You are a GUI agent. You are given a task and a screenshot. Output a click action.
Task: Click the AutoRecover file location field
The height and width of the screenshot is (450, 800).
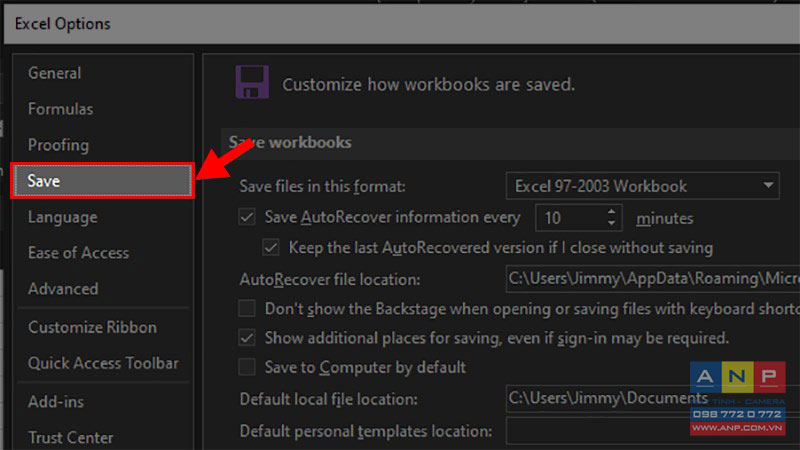coord(653,279)
